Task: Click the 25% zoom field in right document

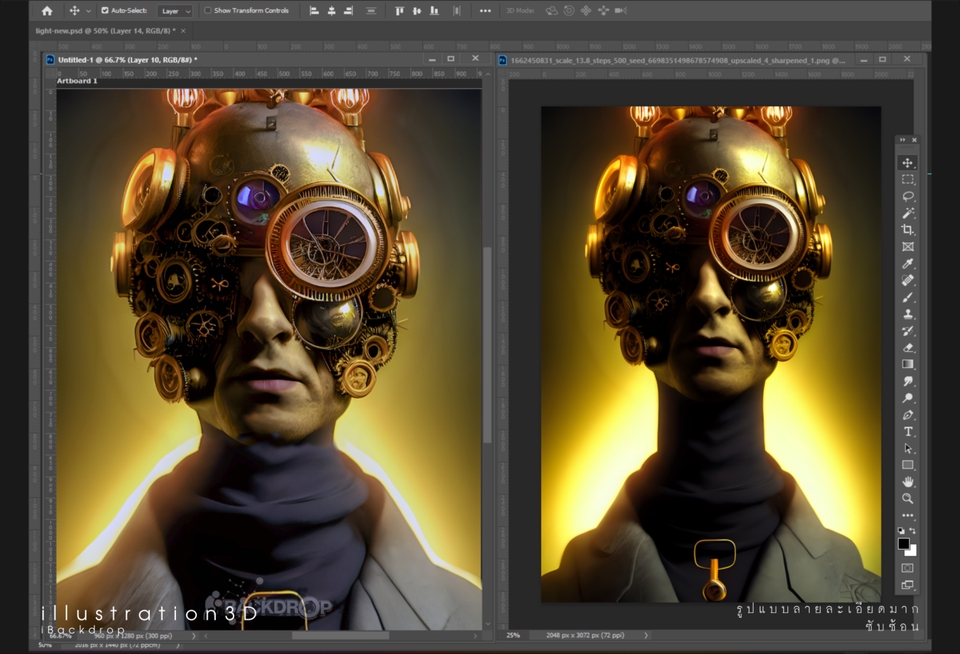Action: pos(514,635)
